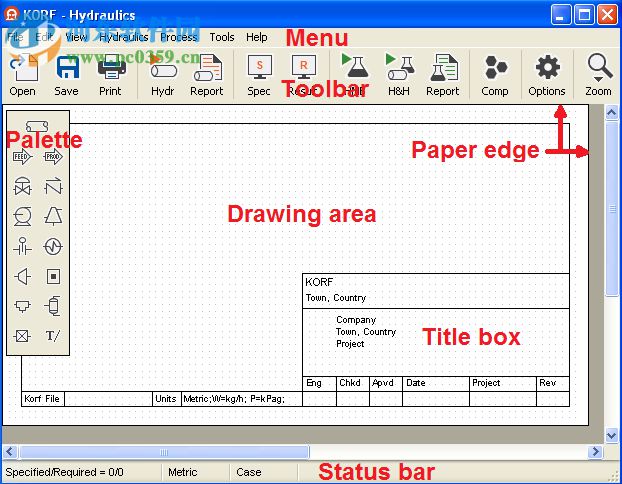Select the FEED arrow palette tool
The height and width of the screenshot is (484, 622).
[x=22, y=157]
